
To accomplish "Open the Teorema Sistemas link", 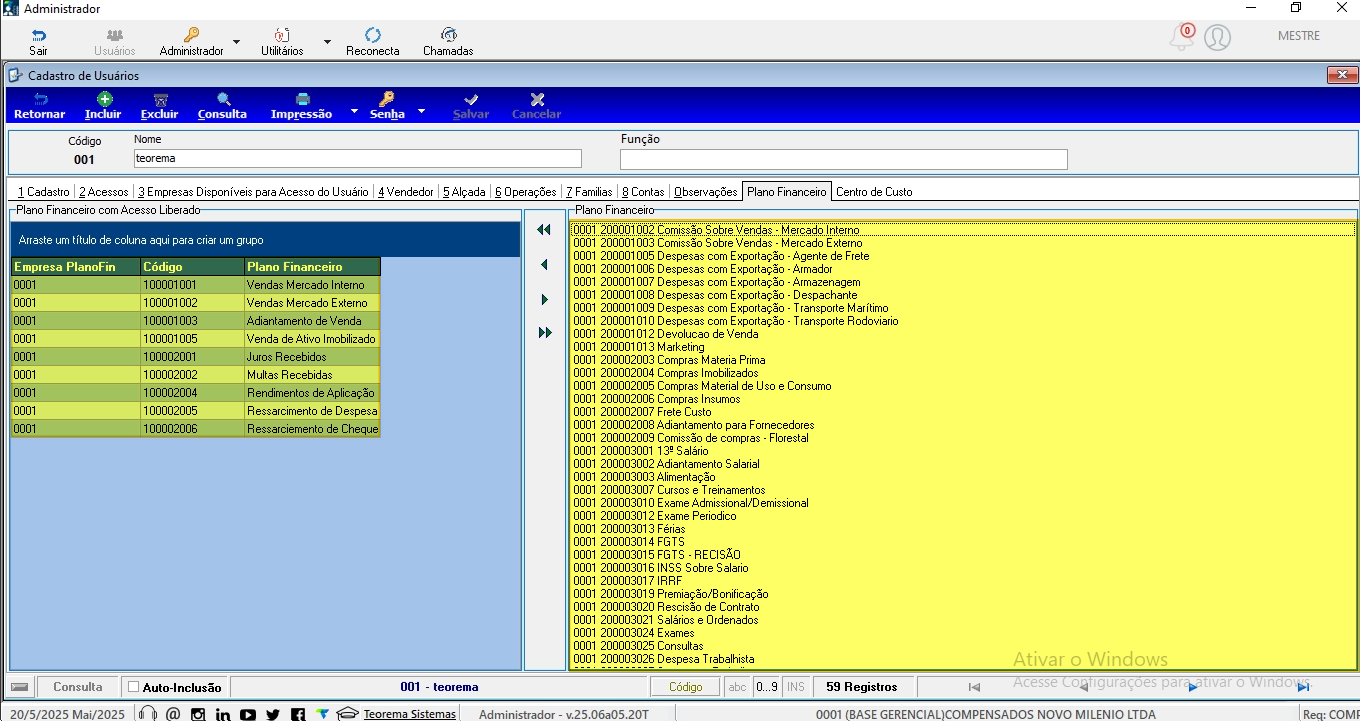I will [x=410, y=714].
